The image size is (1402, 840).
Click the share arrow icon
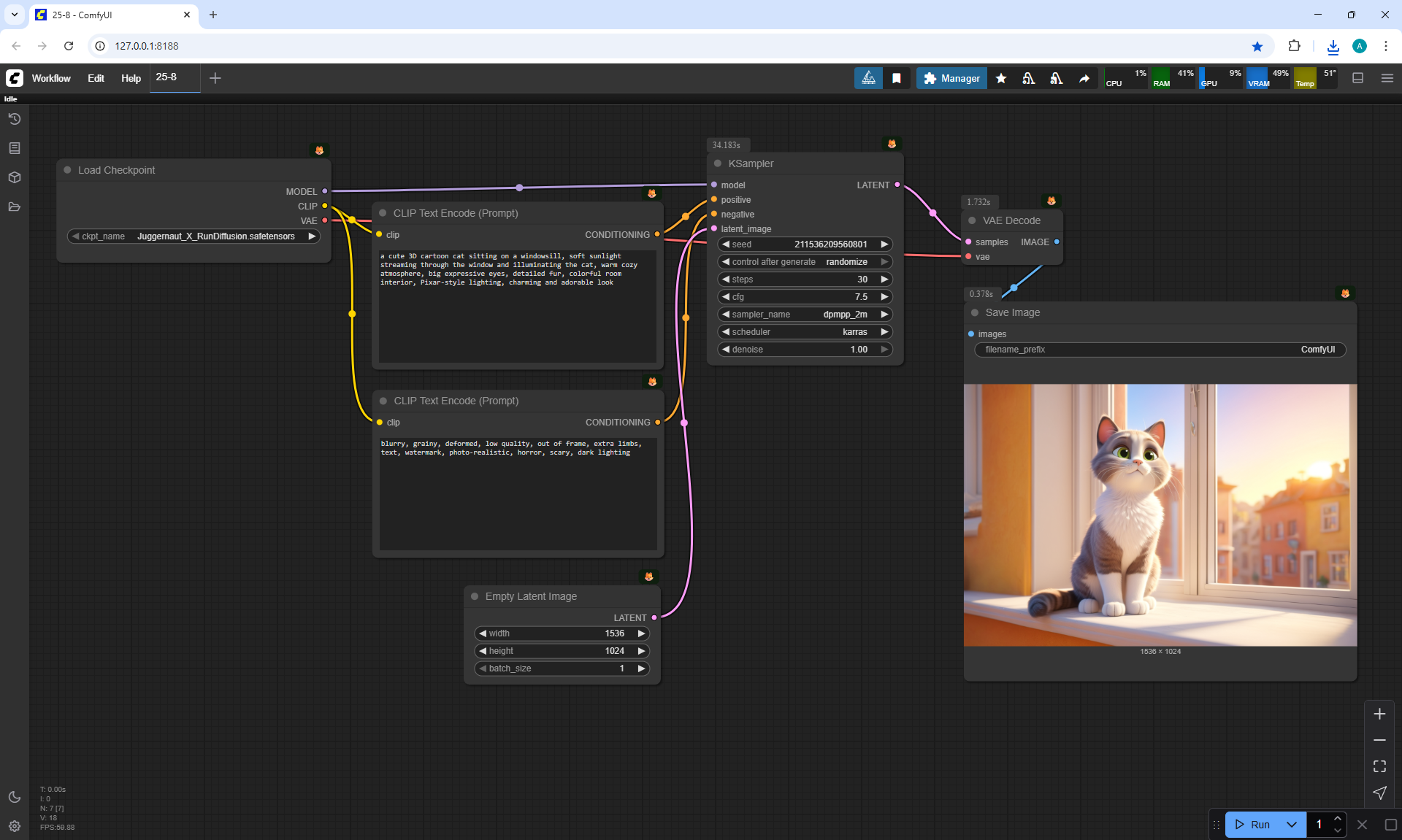coord(1084,78)
